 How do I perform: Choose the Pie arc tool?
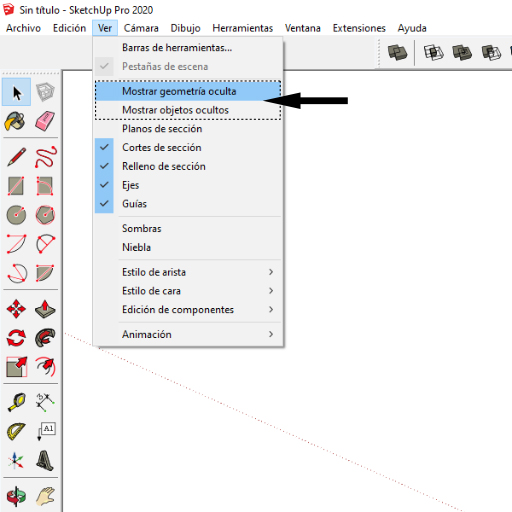click(x=45, y=273)
